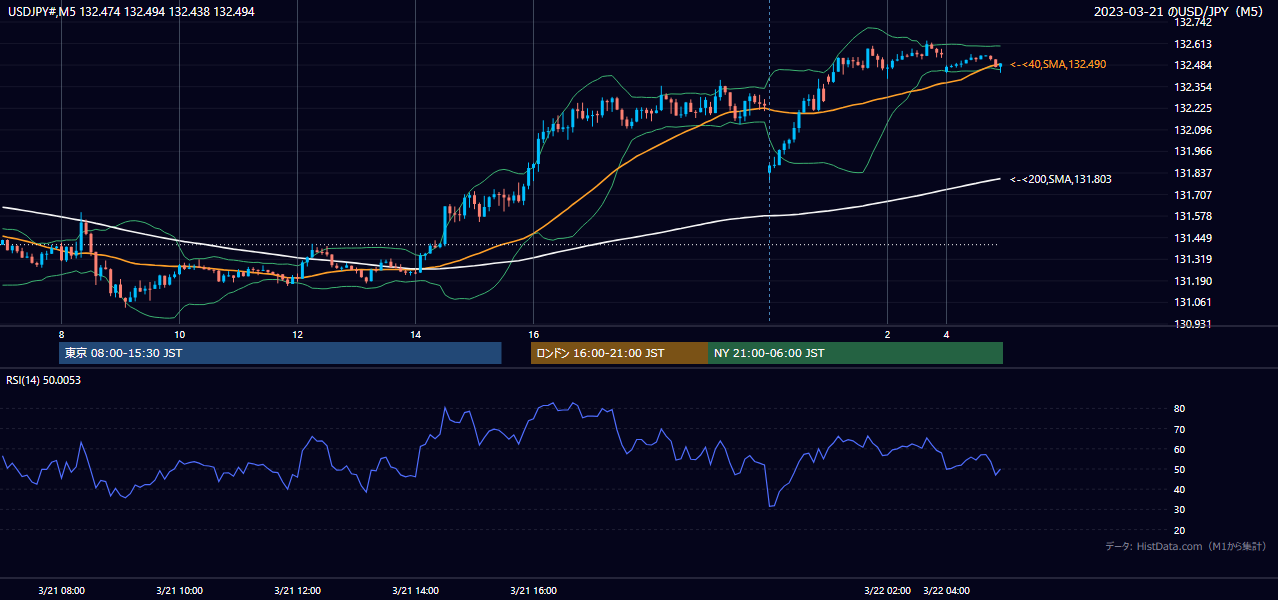Click price axis value 131.319

pyautogui.click(x=1192, y=259)
